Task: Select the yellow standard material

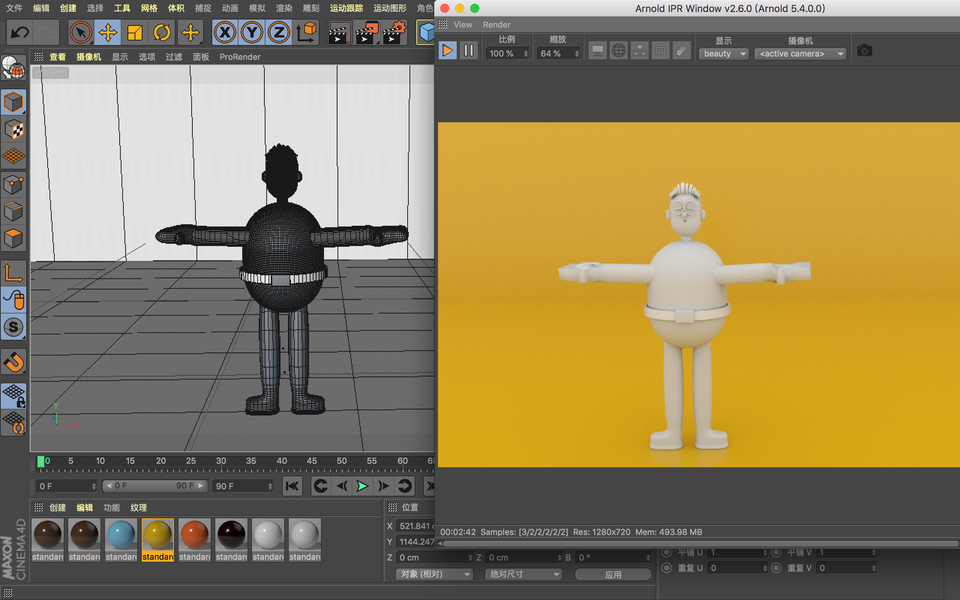Action: pos(158,540)
